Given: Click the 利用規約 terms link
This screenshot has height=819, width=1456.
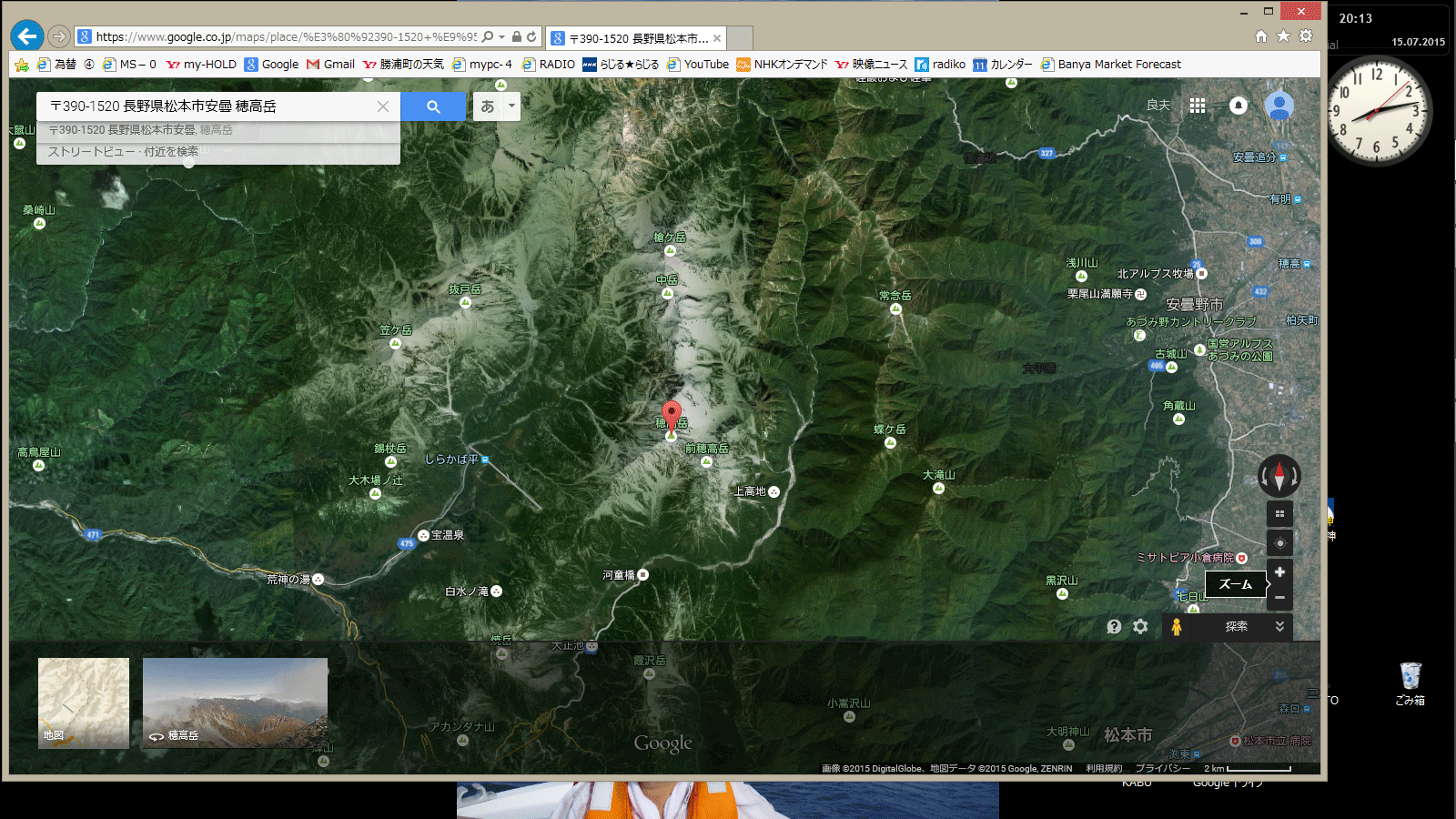Looking at the screenshot, I should tap(1104, 769).
